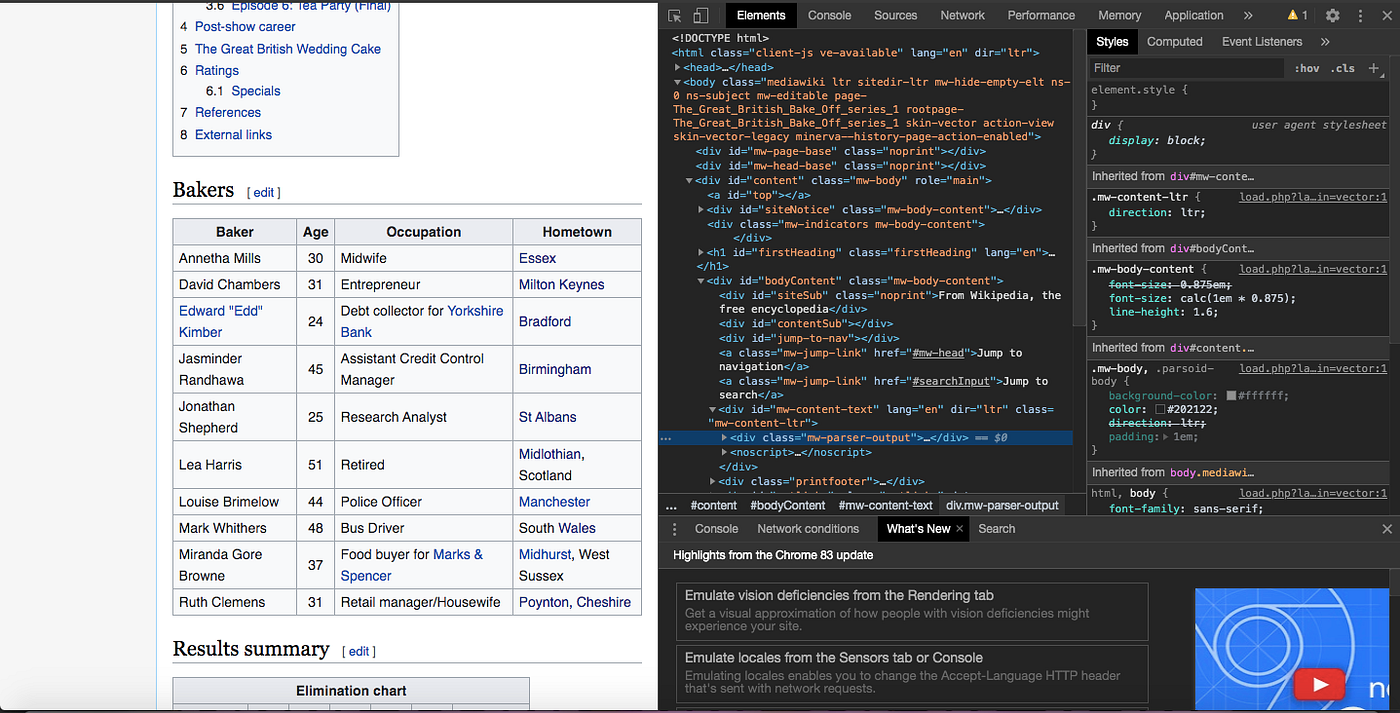Viewport: 1400px width, 713px height.
Task: Open the Milton Keynes link
Action: coord(561,284)
